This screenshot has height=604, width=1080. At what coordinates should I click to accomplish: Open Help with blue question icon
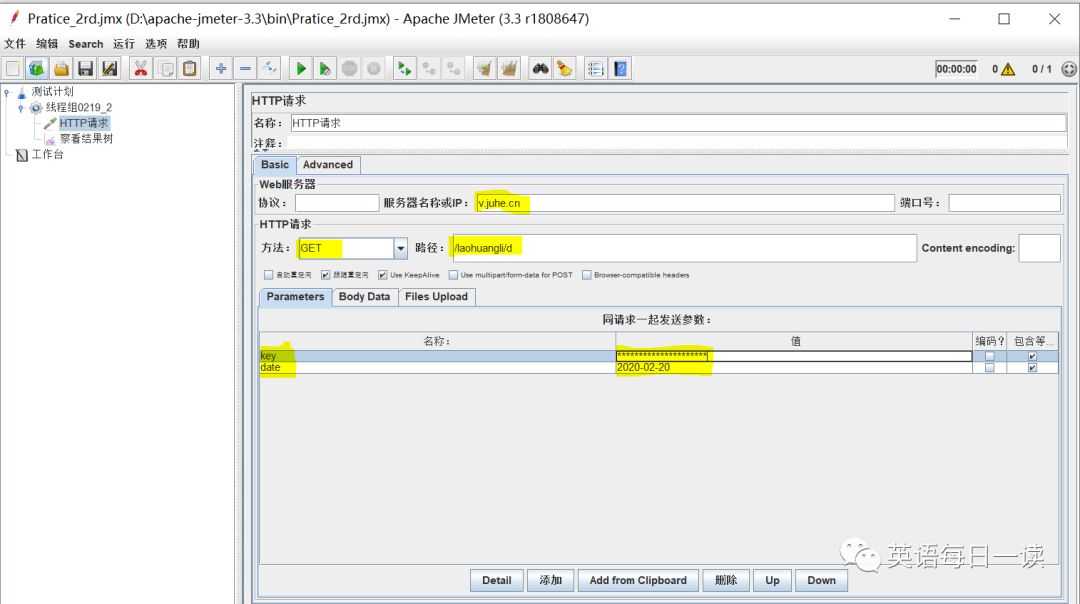point(621,68)
